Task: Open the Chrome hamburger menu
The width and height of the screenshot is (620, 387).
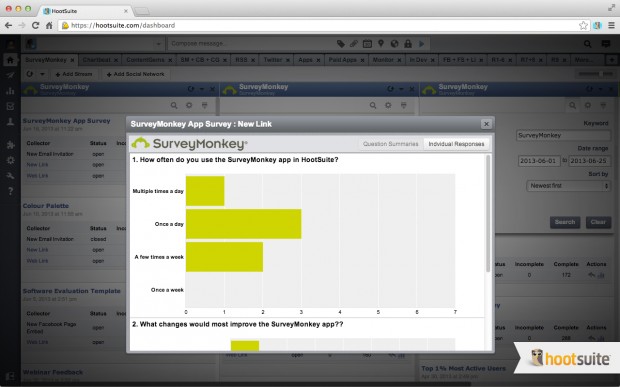Action: (x=611, y=25)
